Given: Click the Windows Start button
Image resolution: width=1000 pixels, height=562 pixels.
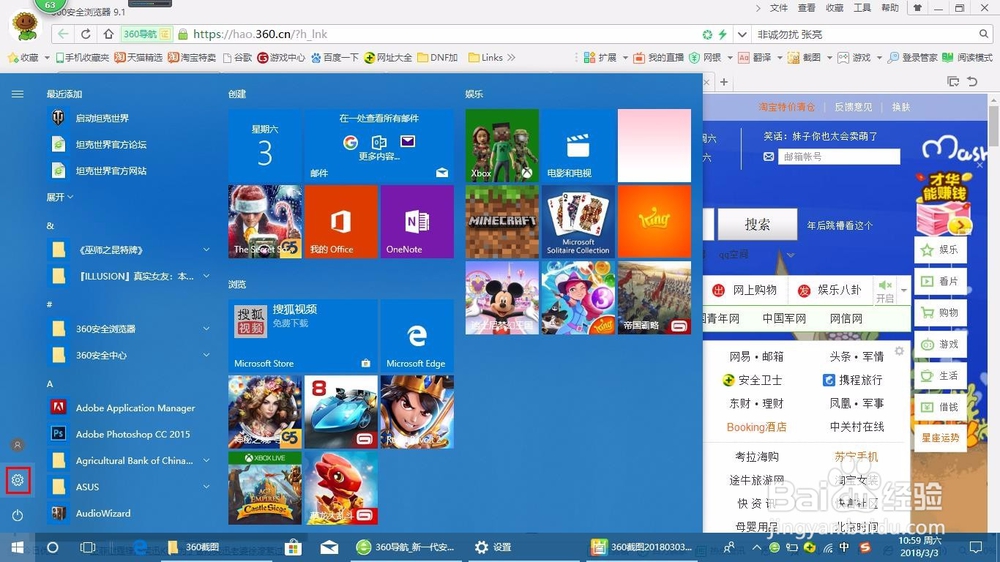Looking at the screenshot, I should point(17,547).
